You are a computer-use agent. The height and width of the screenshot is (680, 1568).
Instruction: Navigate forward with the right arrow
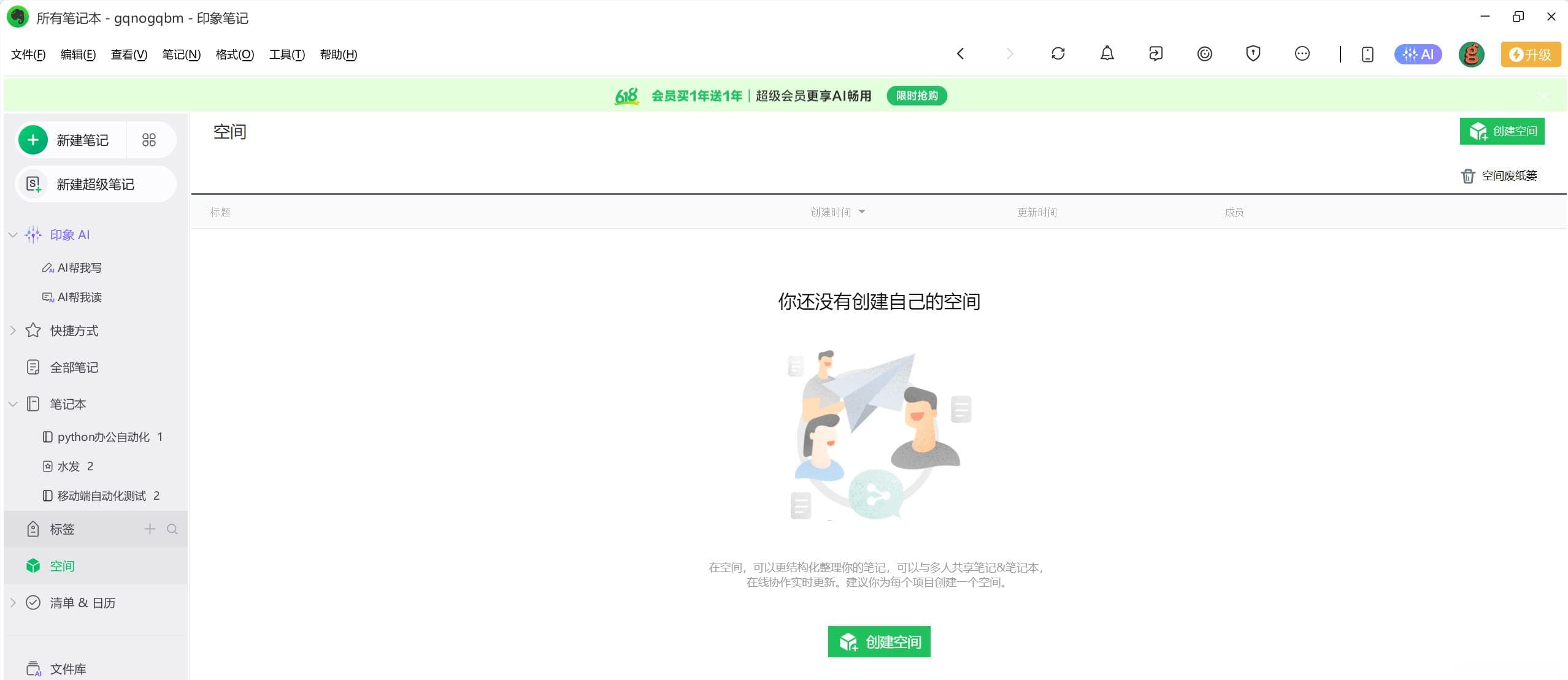[x=1010, y=54]
